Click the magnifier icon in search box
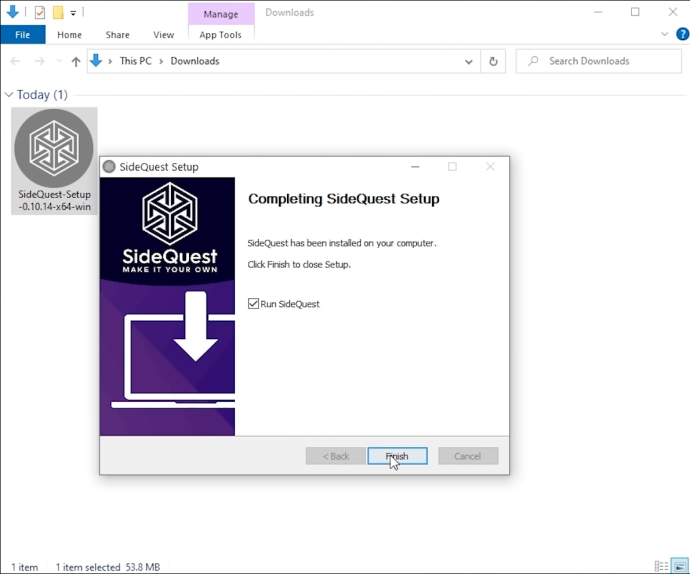The width and height of the screenshot is (690, 574). point(533,61)
